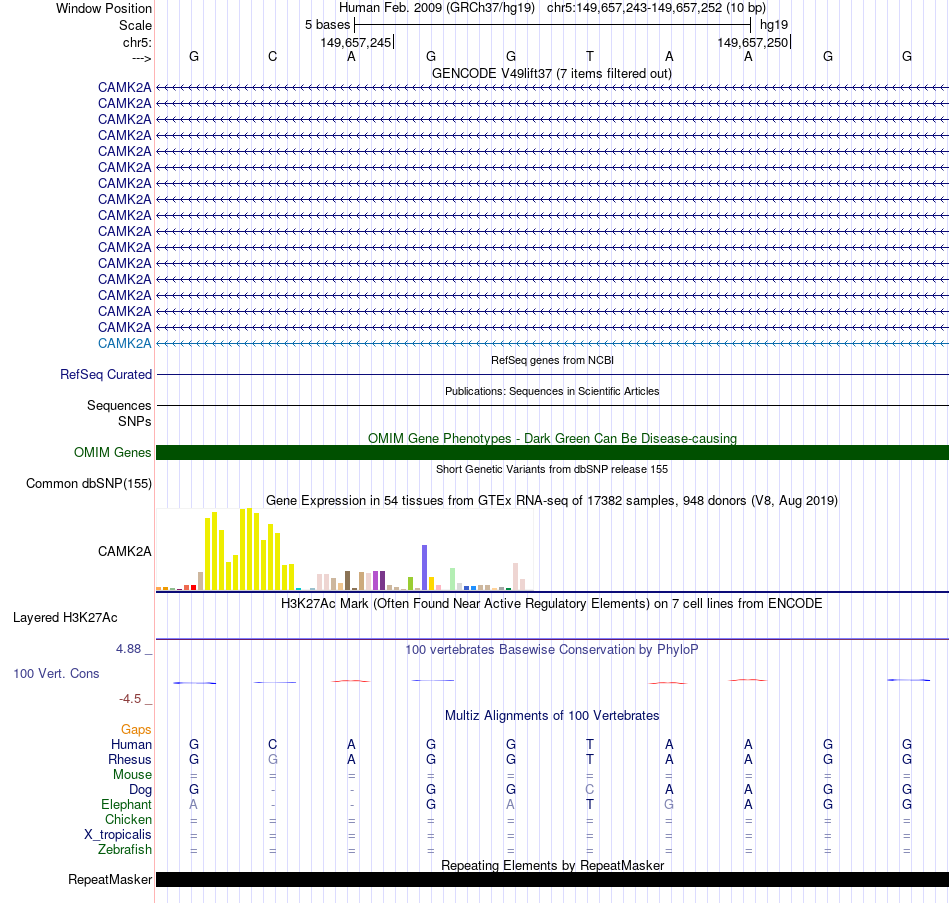Click the Rhesus species label
This screenshot has width=950, height=903.
pos(130,759)
